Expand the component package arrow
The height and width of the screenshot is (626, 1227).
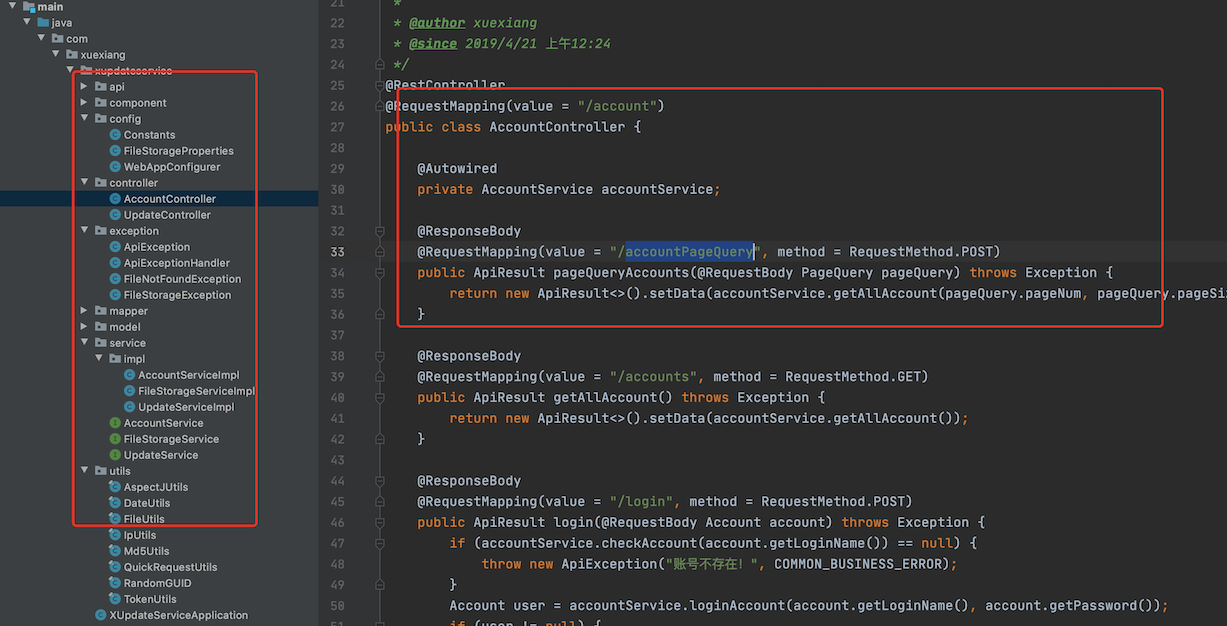point(85,103)
